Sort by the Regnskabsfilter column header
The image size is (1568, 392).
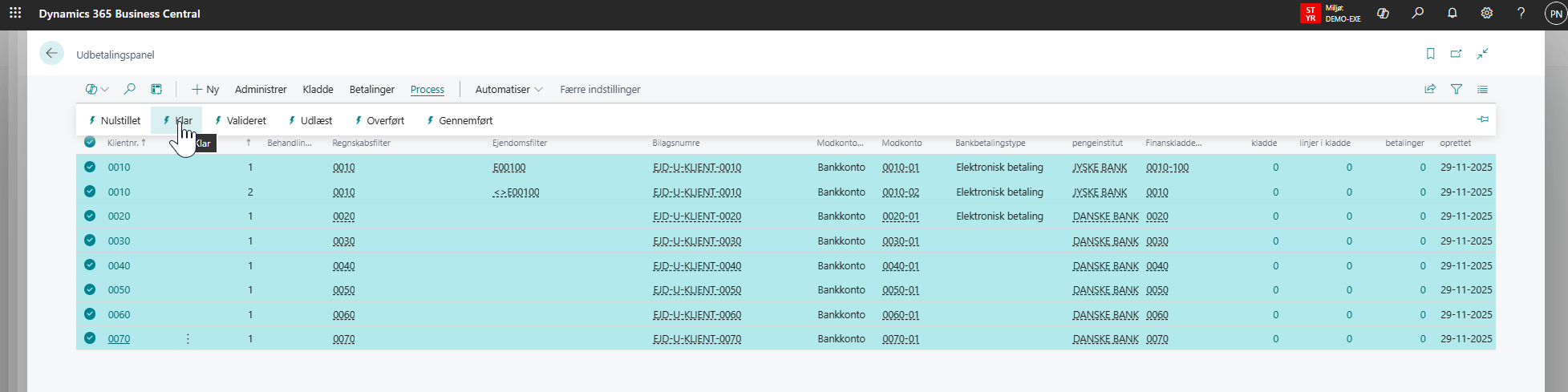tap(362, 143)
